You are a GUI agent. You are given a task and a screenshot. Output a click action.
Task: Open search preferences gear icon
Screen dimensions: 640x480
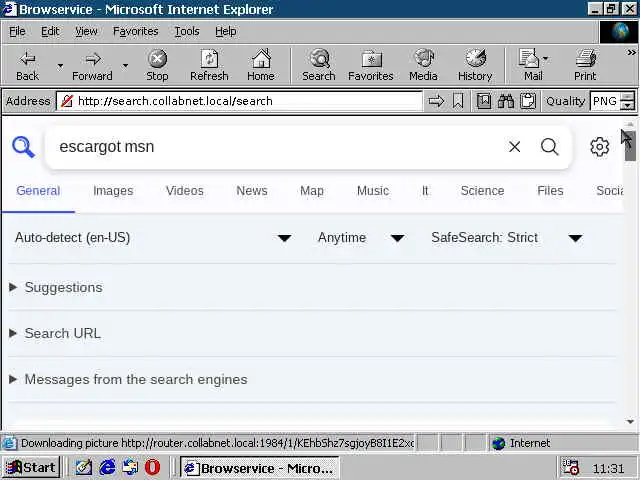(x=600, y=147)
